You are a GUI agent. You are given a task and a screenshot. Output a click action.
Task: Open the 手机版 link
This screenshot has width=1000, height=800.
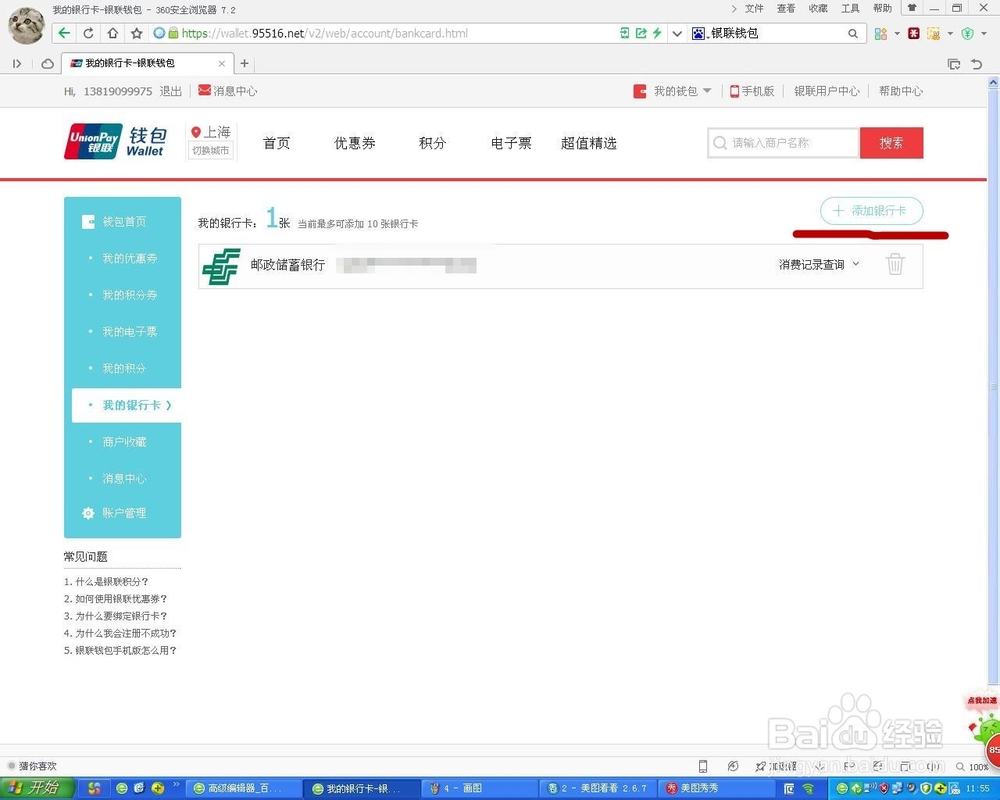[x=752, y=91]
